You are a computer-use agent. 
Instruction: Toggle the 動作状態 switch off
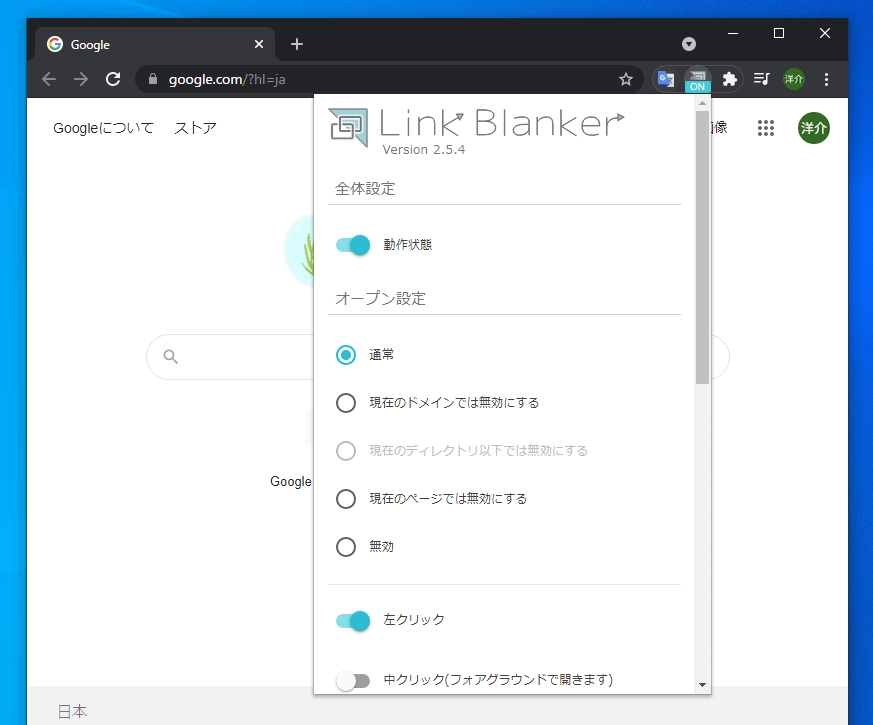[352, 244]
